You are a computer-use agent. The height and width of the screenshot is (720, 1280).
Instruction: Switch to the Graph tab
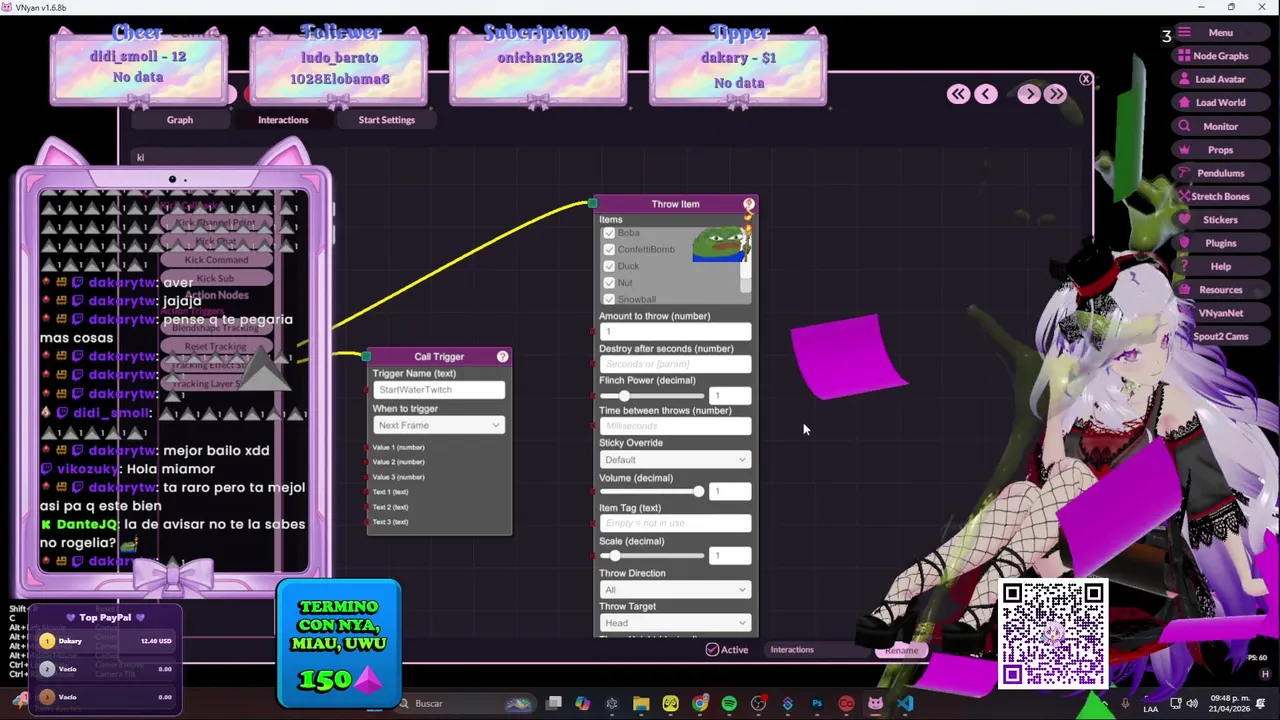tap(180, 120)
